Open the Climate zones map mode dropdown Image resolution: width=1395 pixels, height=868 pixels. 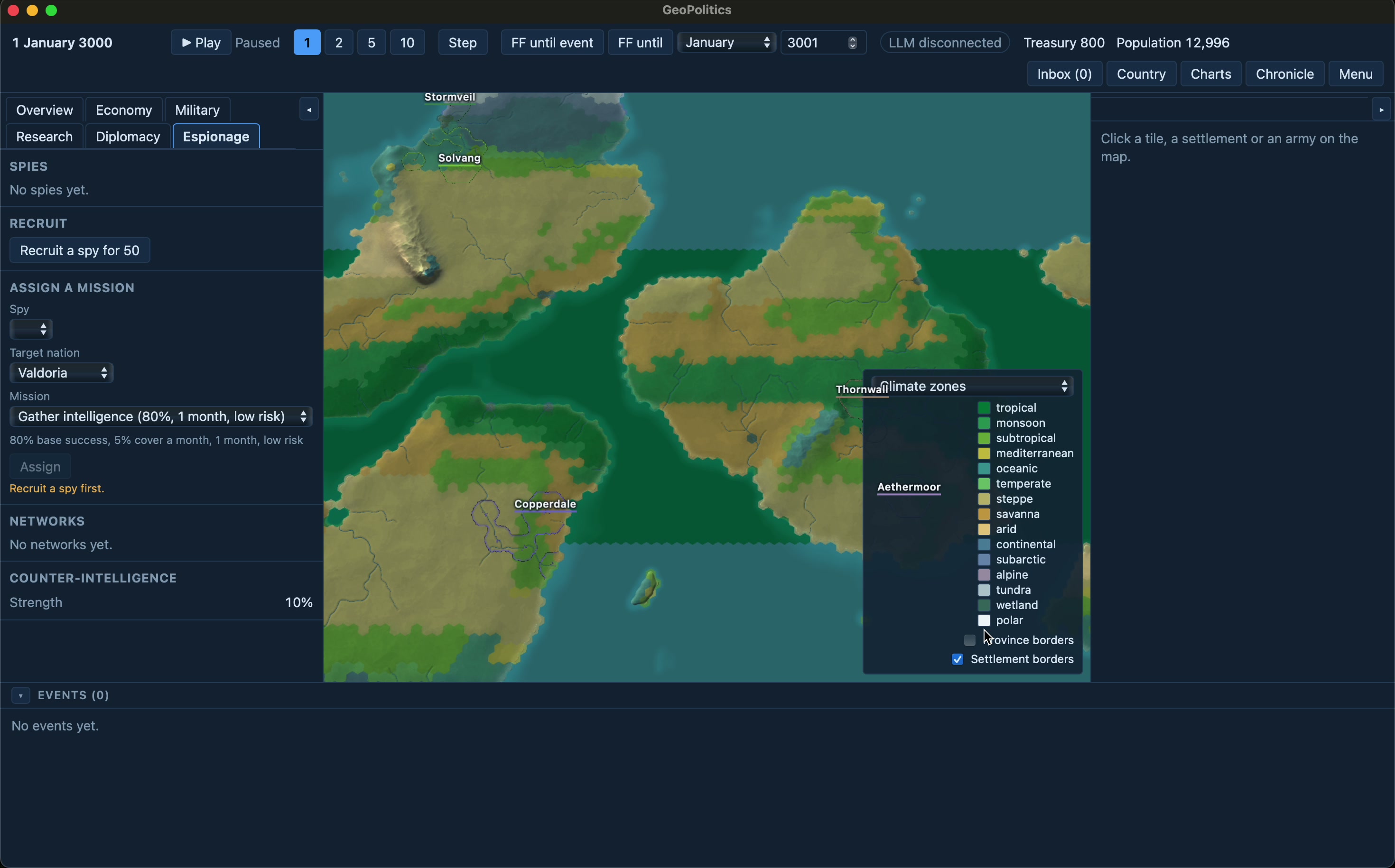(x=972, y=387)
